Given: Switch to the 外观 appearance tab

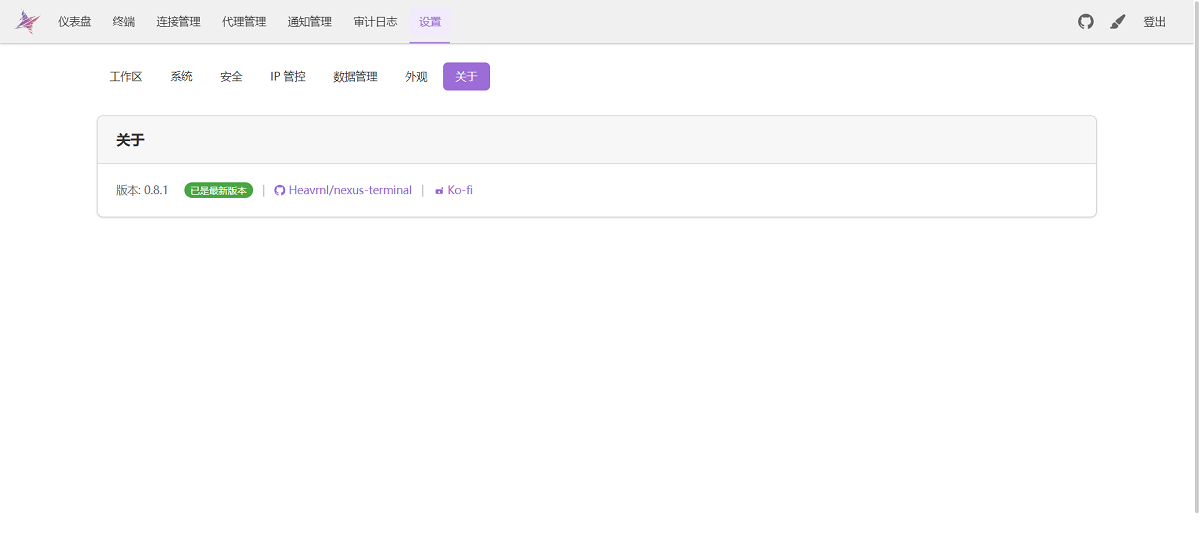Looking at the screenshot, I should click(416, 77).
